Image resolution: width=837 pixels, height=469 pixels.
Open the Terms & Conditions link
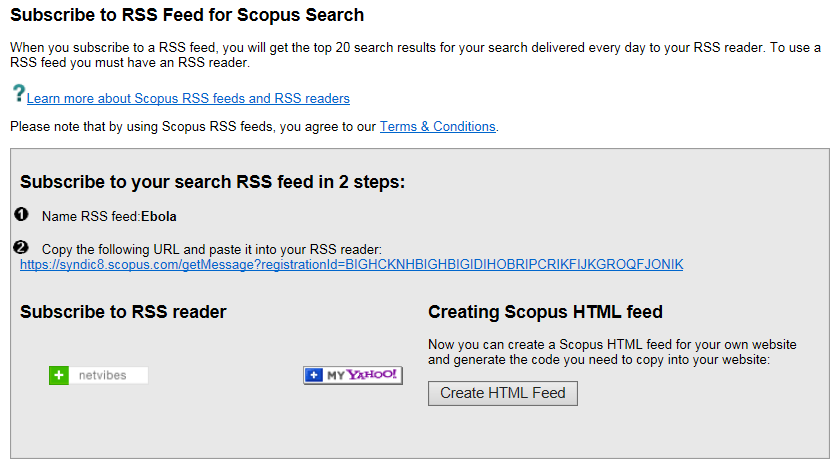pyautogui.click(x=437, y=127)
